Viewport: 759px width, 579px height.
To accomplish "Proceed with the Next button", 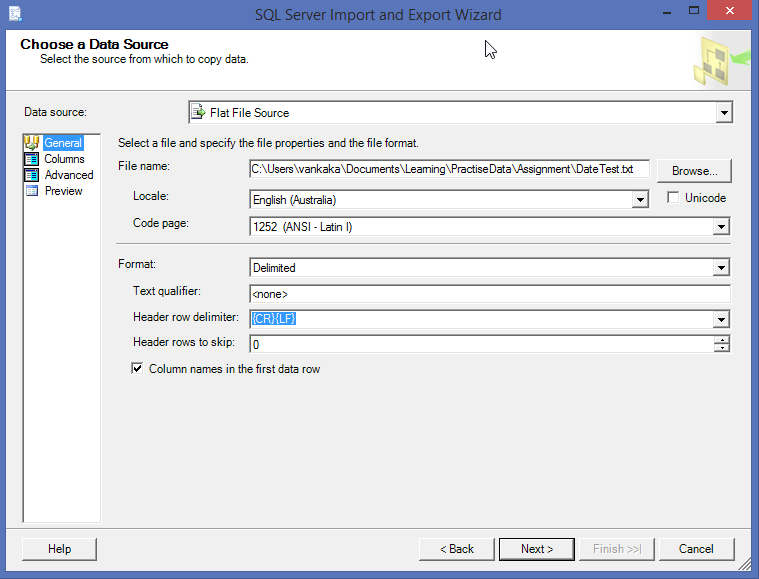I will tap(537, 549).
